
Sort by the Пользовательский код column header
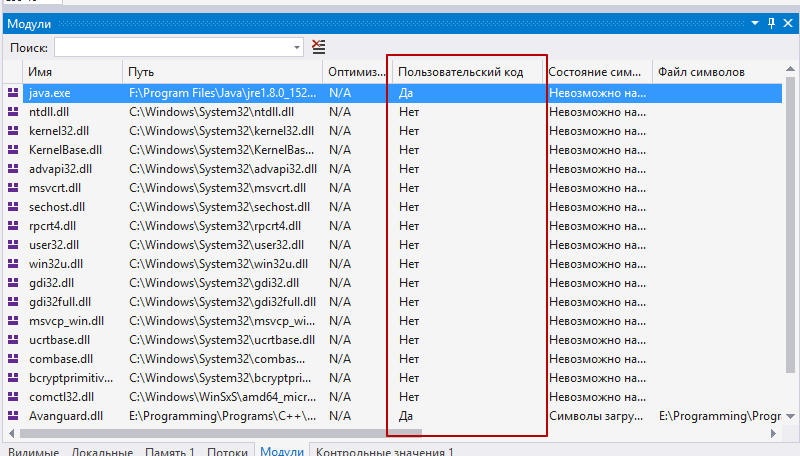pyautogui.click(x=466, y=72)
